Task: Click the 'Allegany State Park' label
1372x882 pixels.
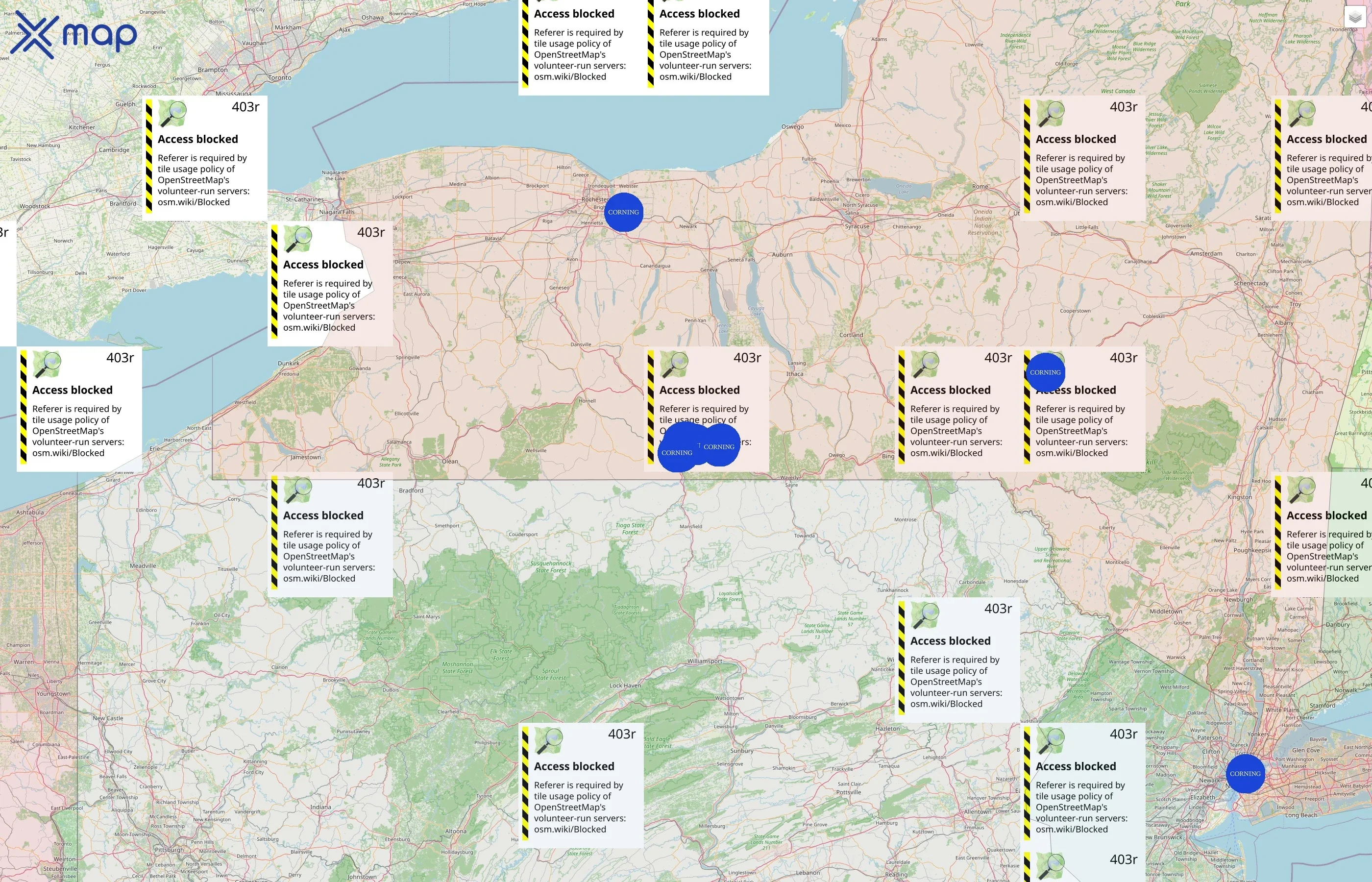Action: click(x=390, y=462)
